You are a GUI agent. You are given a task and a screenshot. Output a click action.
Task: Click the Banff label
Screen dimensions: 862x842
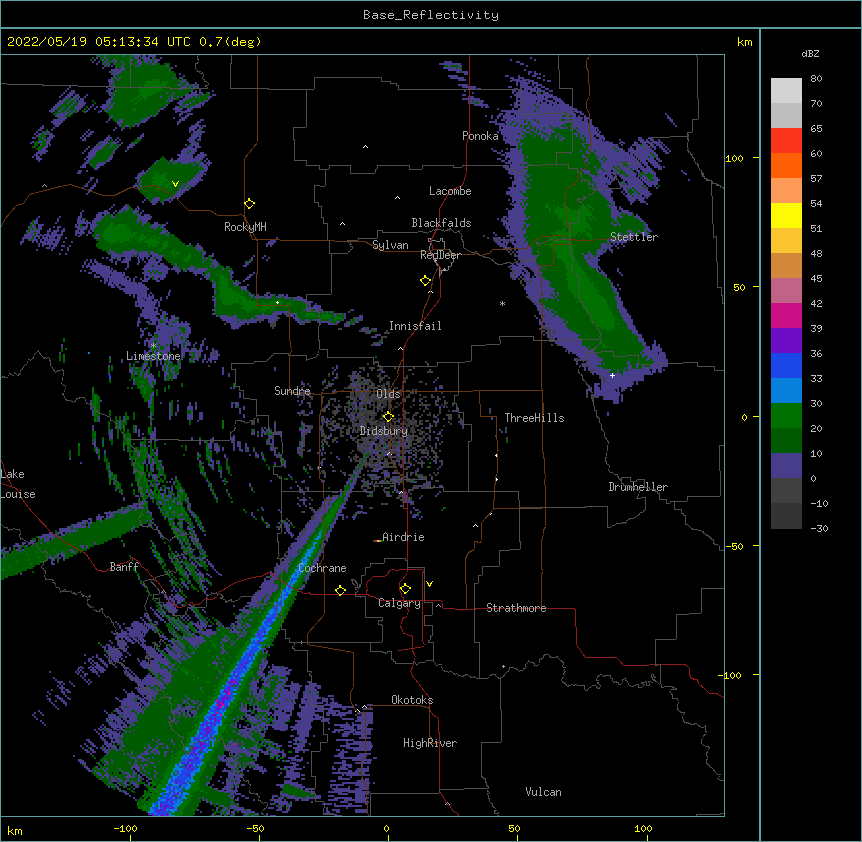(124, 567)
